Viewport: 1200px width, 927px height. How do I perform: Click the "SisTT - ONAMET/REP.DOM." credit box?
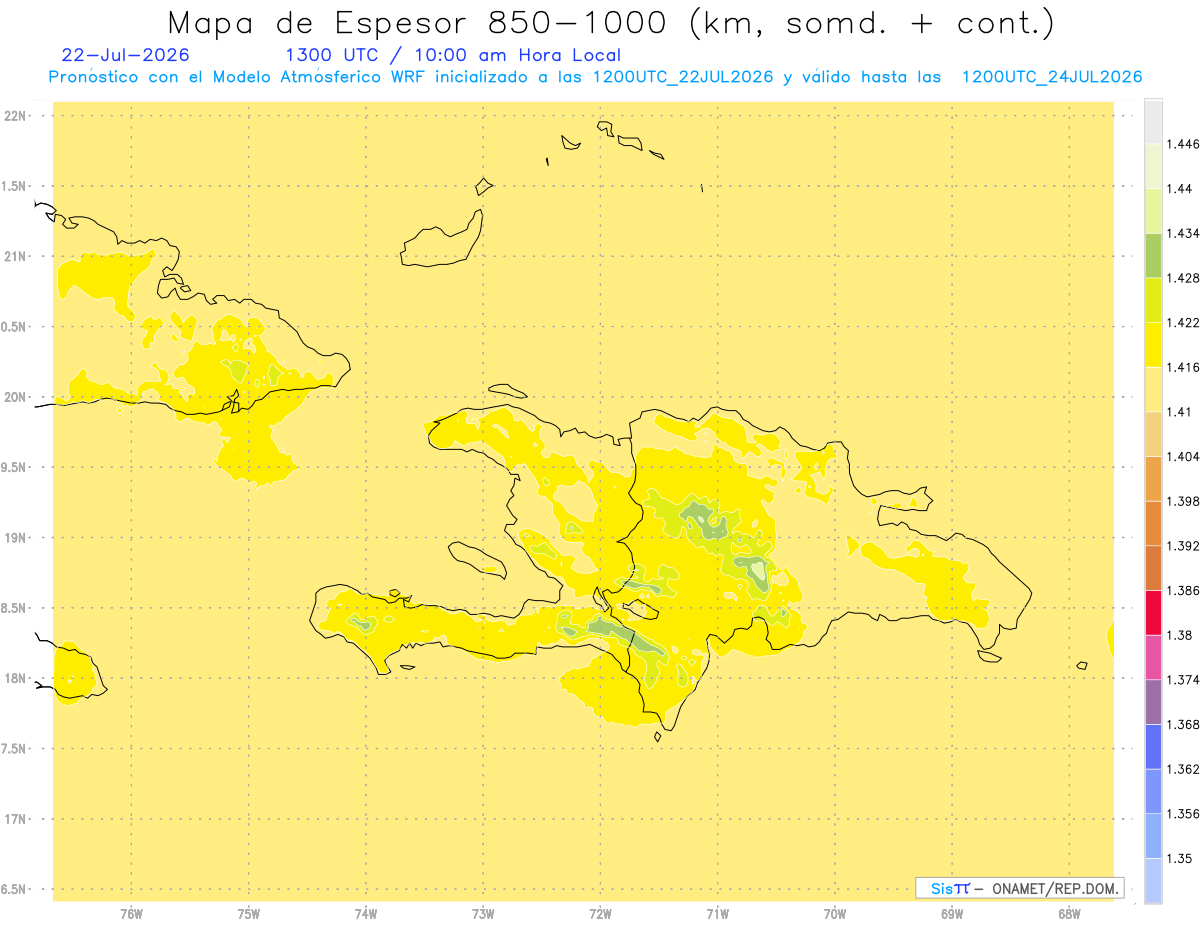[x=1020, y=888]
